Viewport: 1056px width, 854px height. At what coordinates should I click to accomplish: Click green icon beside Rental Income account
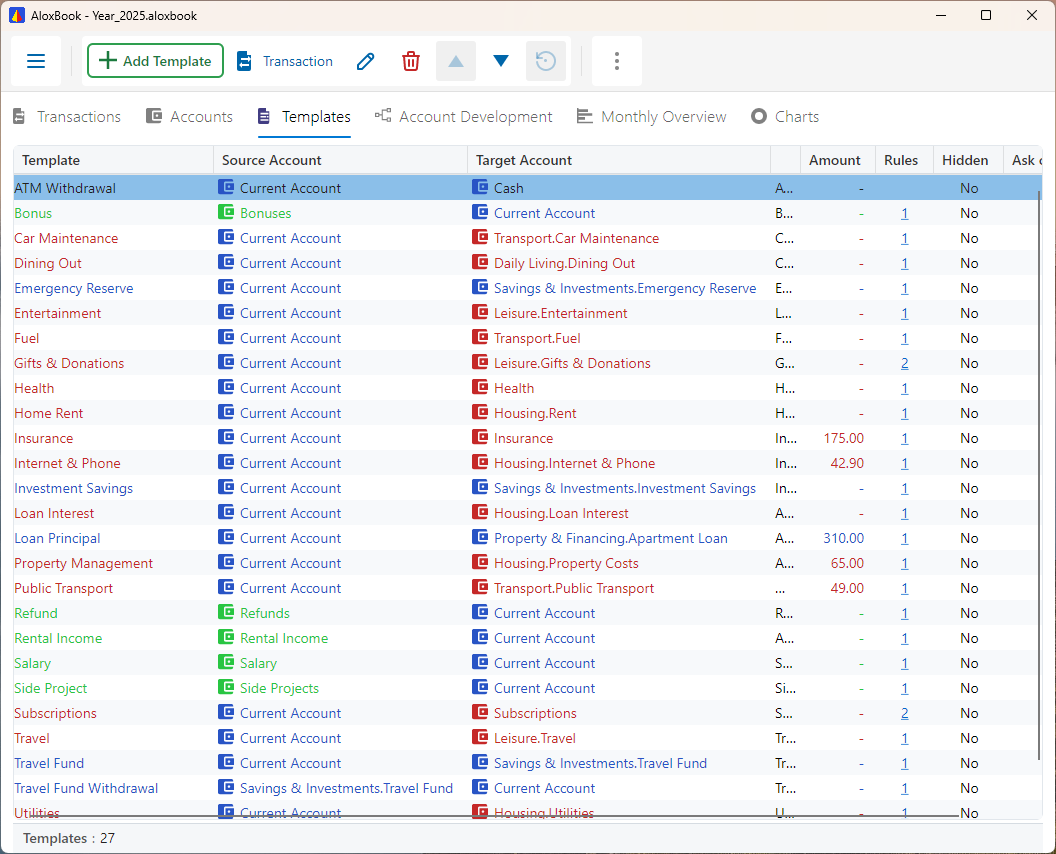click(226, 637)
